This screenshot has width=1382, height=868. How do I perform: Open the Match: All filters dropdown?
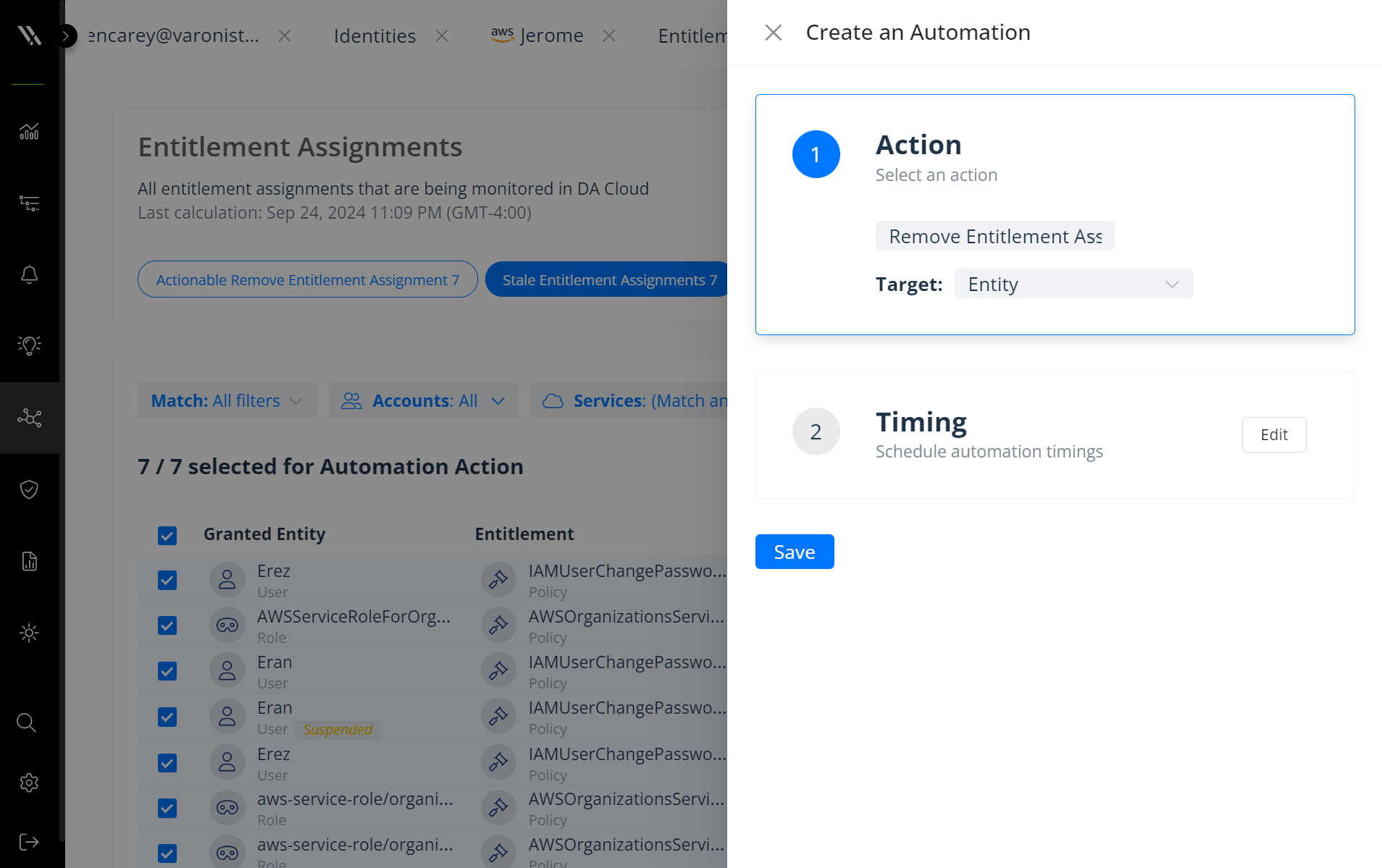tap(227, 400)
